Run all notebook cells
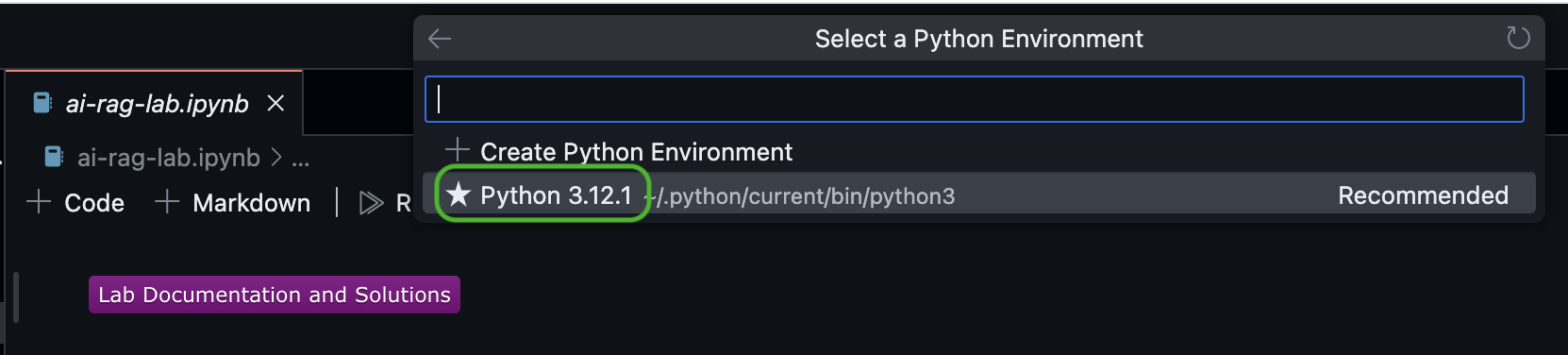Image resolution: width=1568 pixels, height=355 pixels. [x=385, y=203]
